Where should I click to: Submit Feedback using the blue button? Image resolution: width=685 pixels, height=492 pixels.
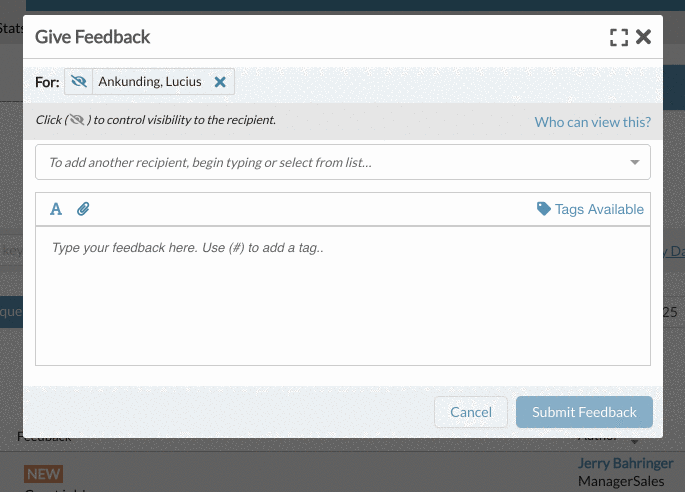coord(584,412)
